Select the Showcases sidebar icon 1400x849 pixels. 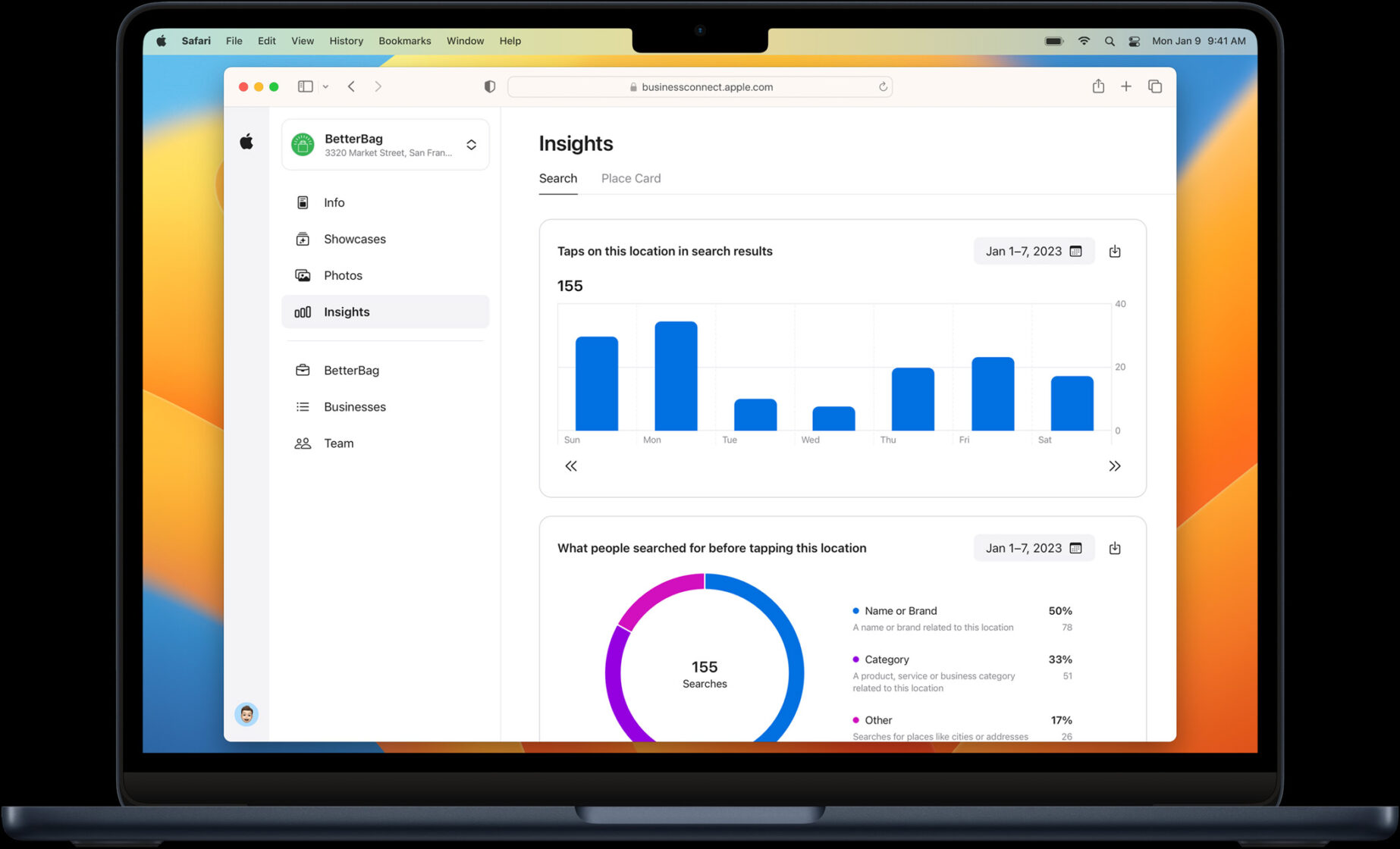(302, 239)
